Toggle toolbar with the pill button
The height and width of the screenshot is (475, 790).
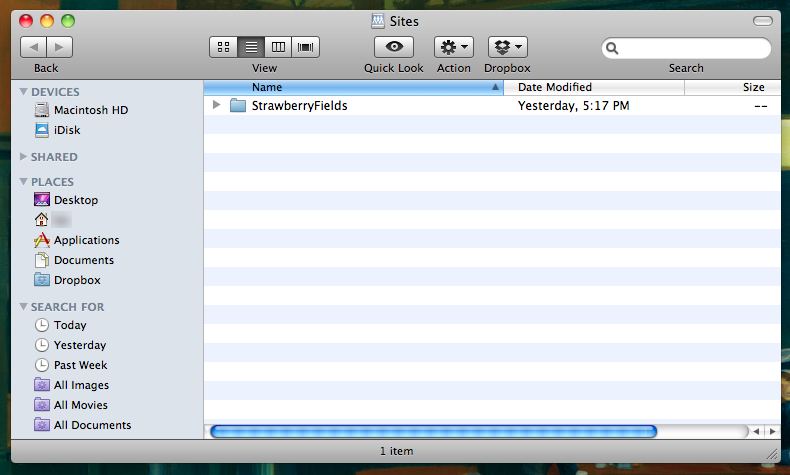[x=763, y=21]
